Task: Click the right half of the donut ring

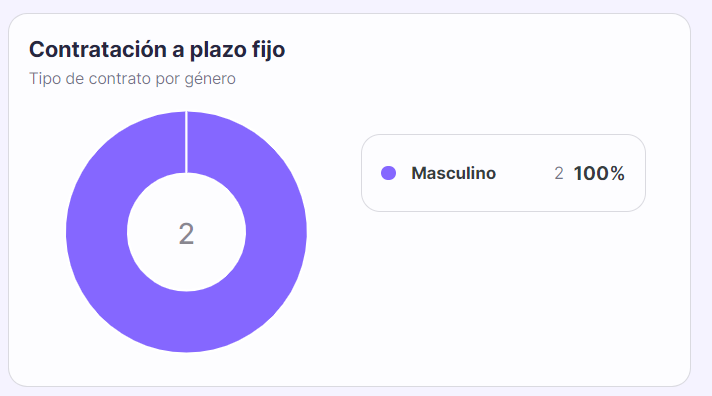Action: coord(276,232)
